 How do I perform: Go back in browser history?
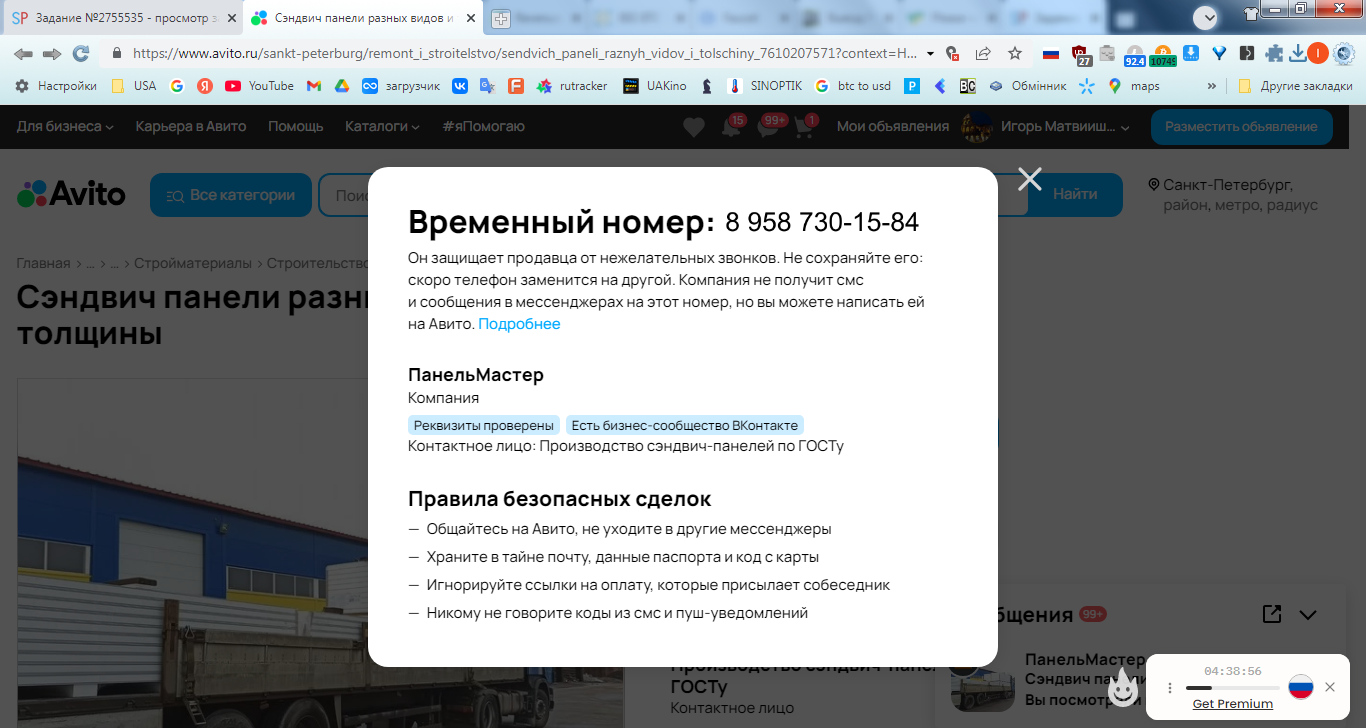tap(22, 53)
